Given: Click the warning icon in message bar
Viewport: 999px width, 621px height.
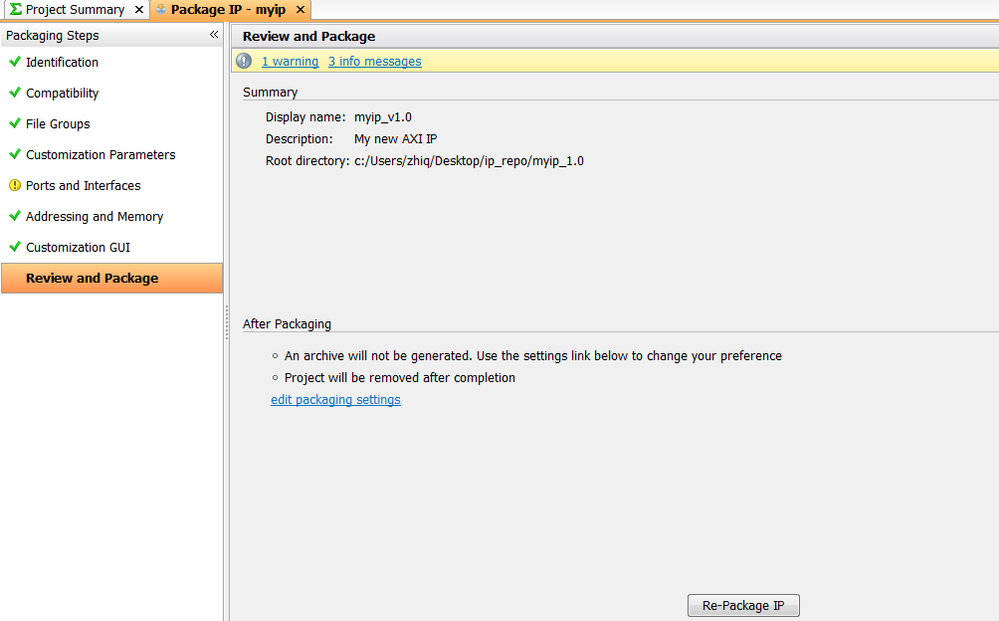Looking at the screenshot, I should (244, 62).
